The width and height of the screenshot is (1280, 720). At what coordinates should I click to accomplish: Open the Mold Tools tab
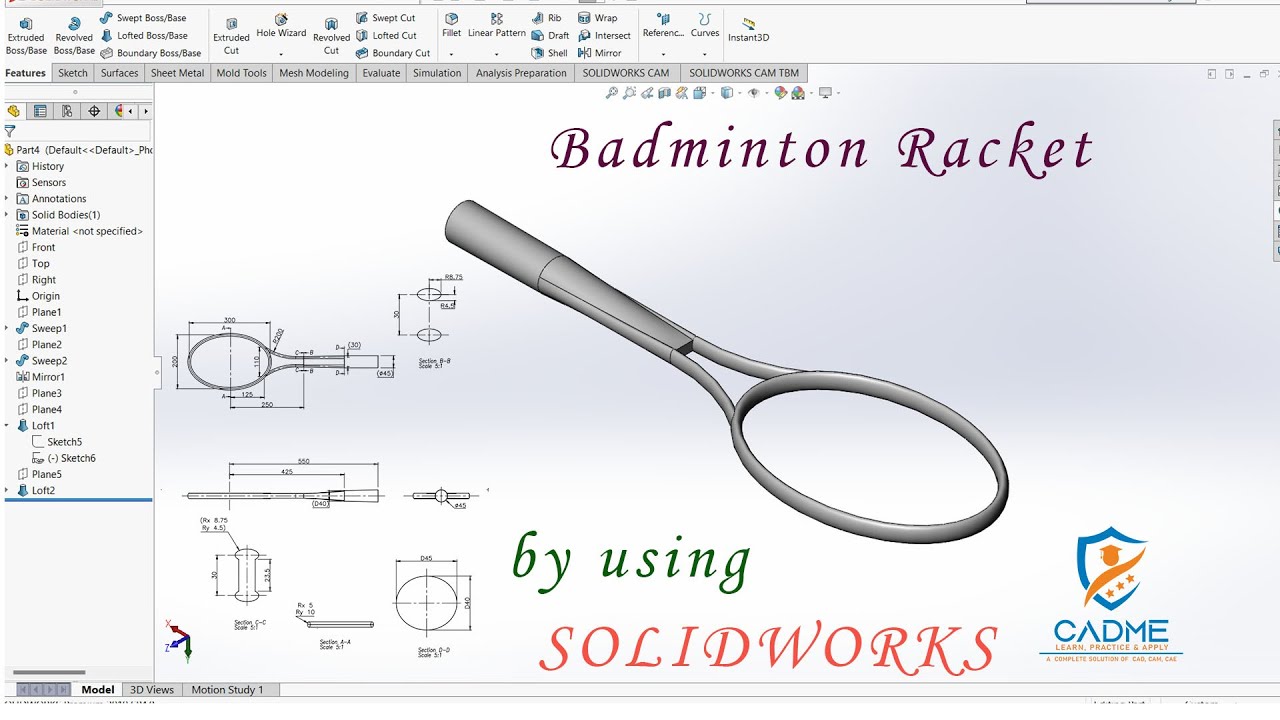[242, 73]
